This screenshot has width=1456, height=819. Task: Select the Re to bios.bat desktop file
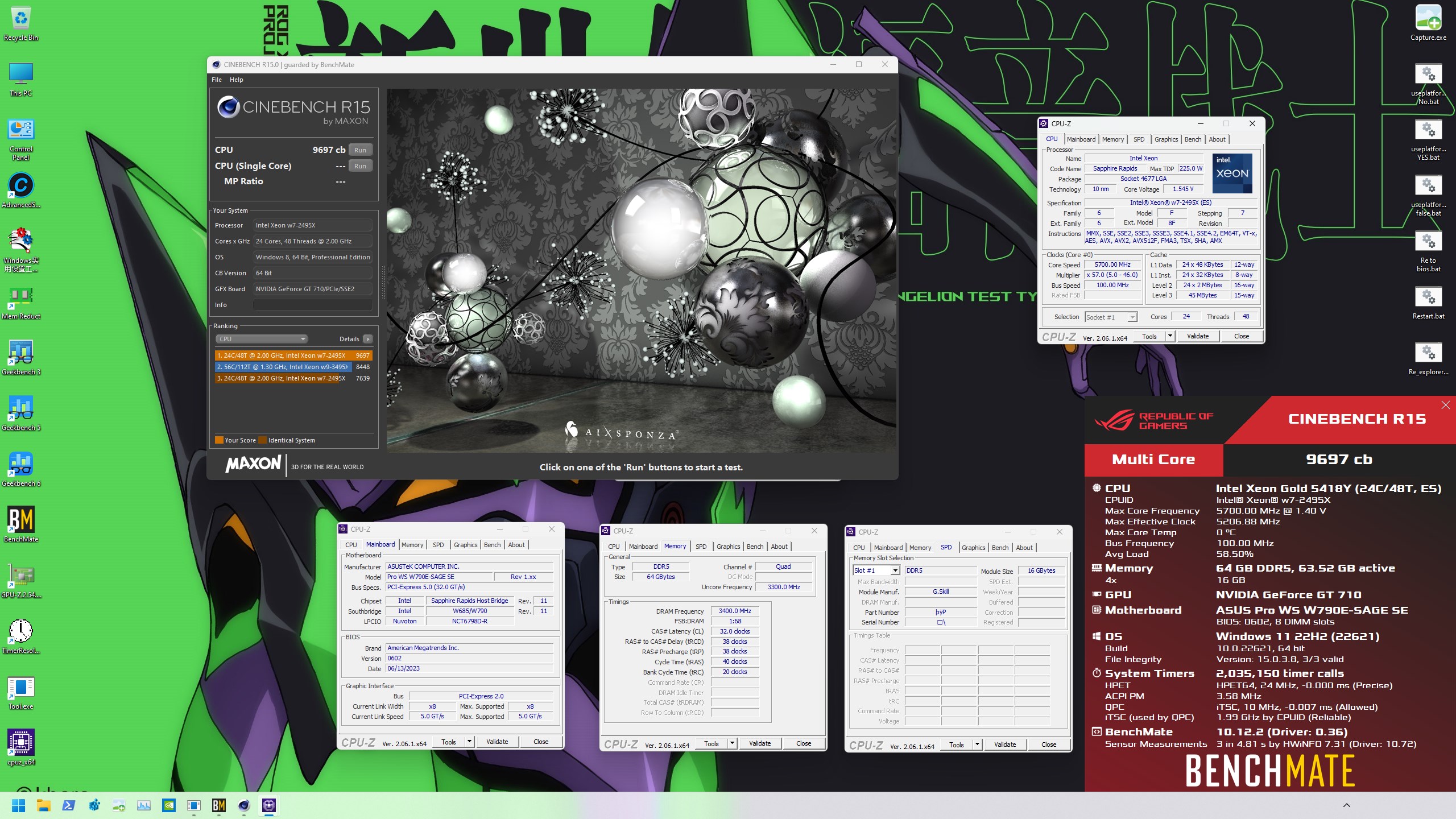(1428, 251)
